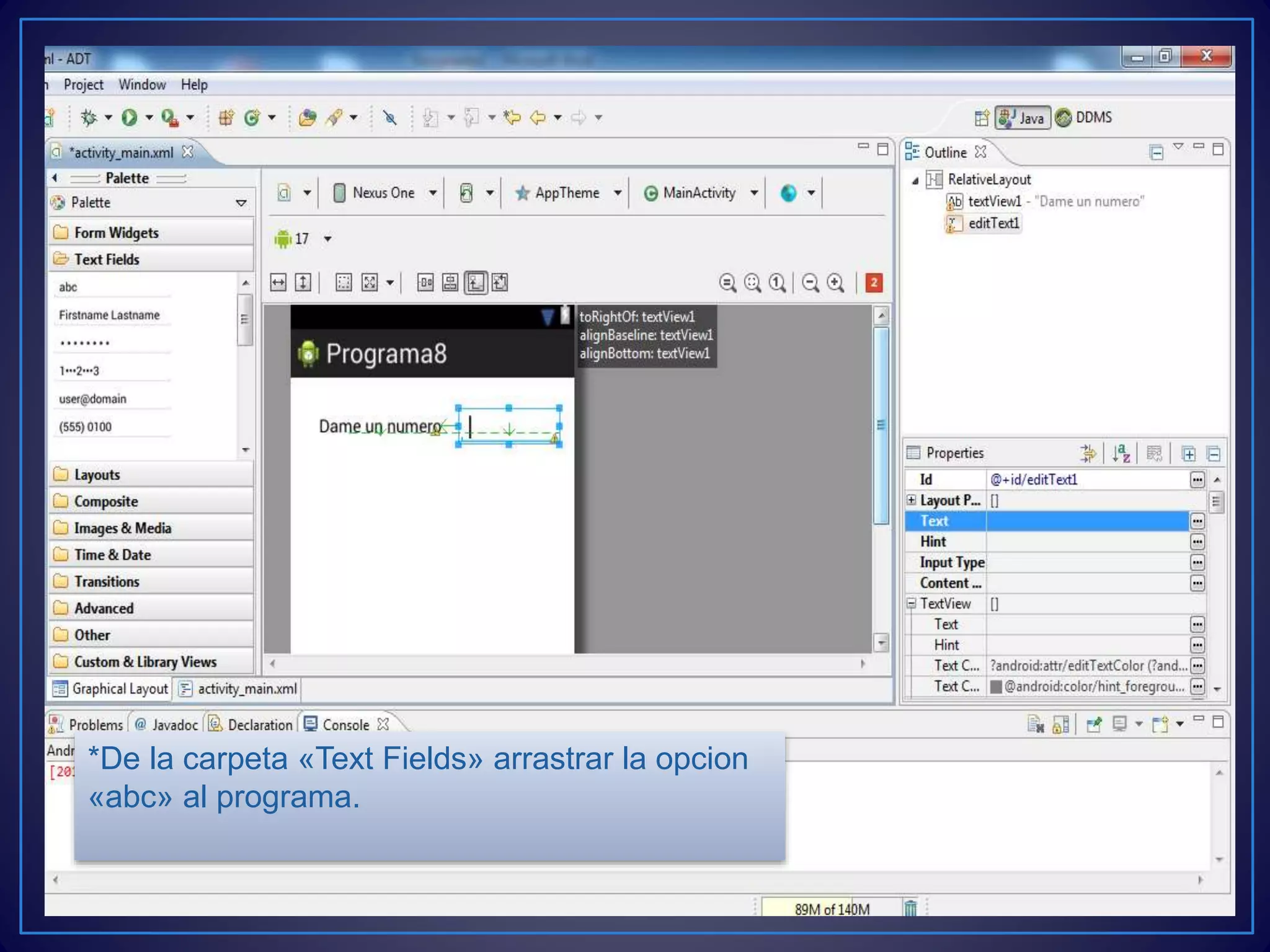Expand the Layout Parameters property group
The image size is (1270, 952).
[x=911, y=500]
